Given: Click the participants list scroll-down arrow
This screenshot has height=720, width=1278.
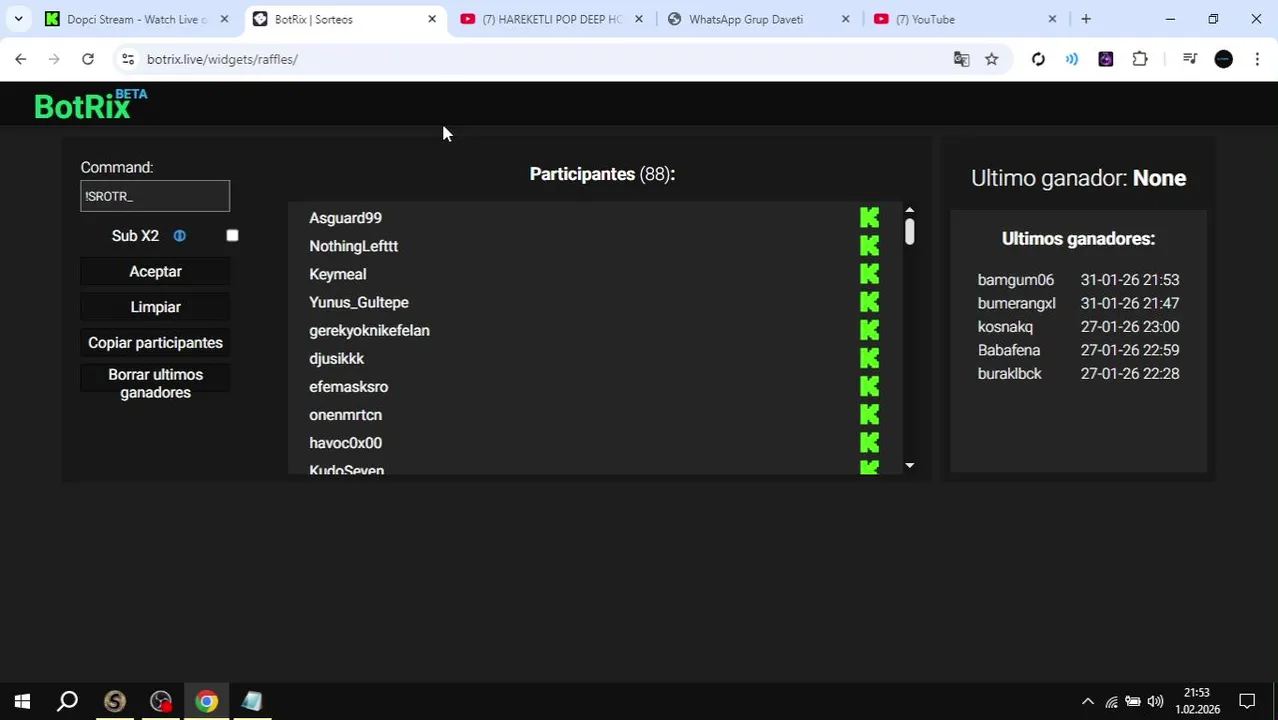Looking at the screenshot, I should tap(909, 465).
